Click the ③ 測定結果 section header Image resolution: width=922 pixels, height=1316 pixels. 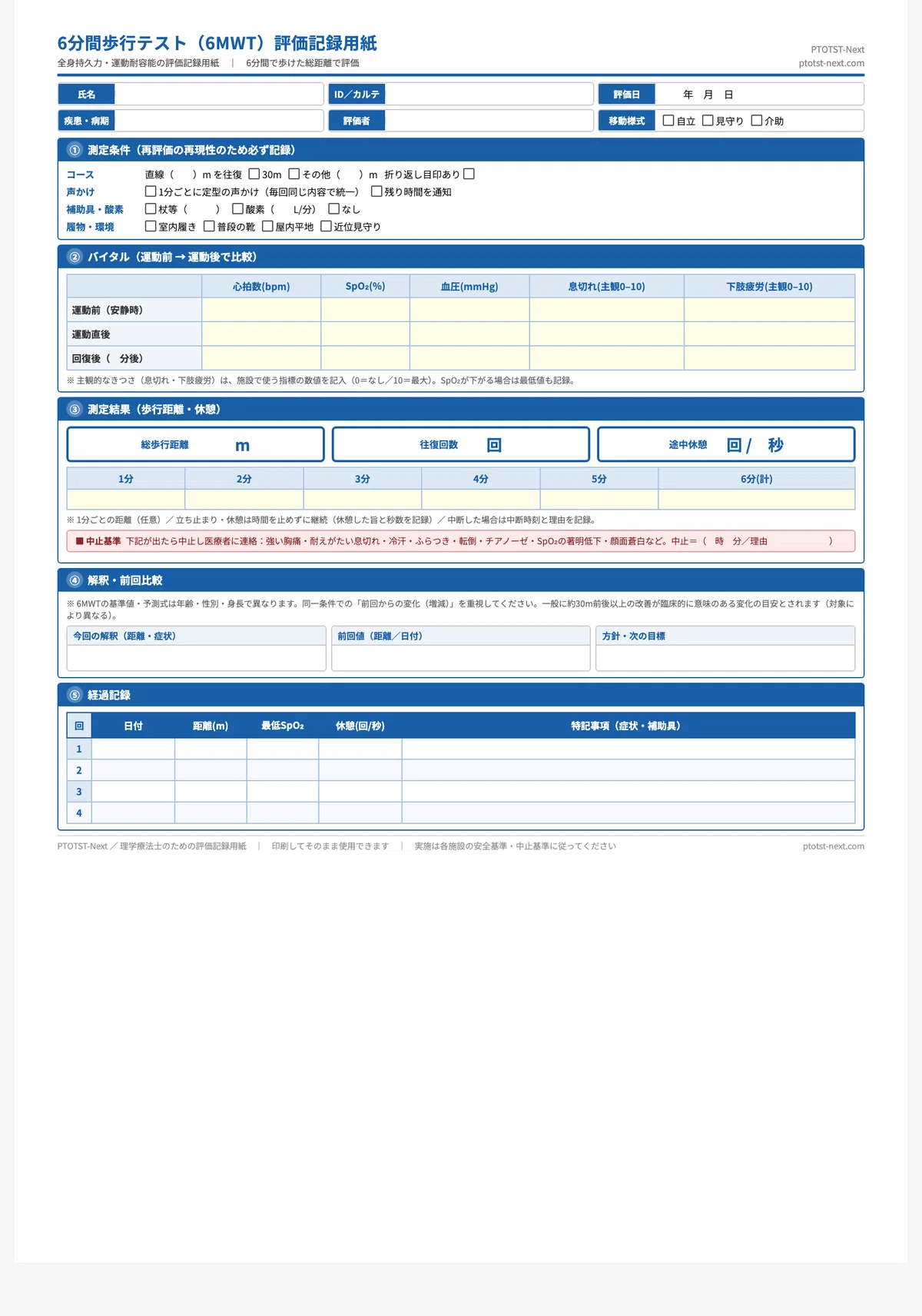[x=461, y=409]
